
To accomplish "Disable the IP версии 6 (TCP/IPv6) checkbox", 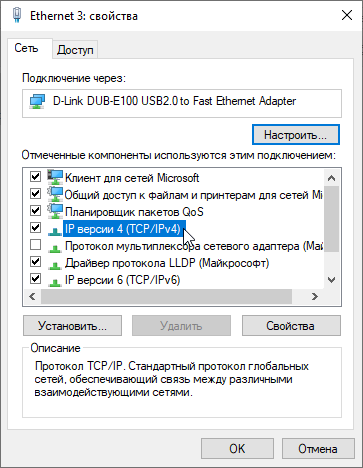I will [35, 278].
